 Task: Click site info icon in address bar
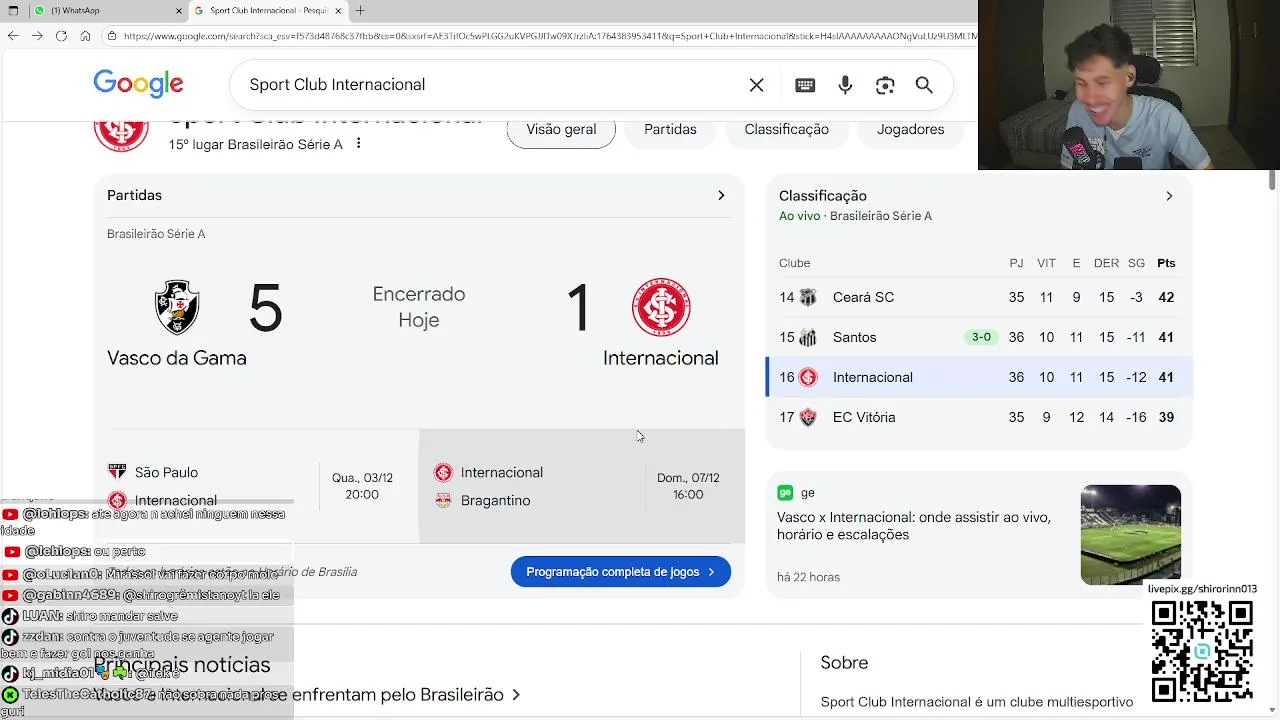pyautogui.click(x=110, y=36)
